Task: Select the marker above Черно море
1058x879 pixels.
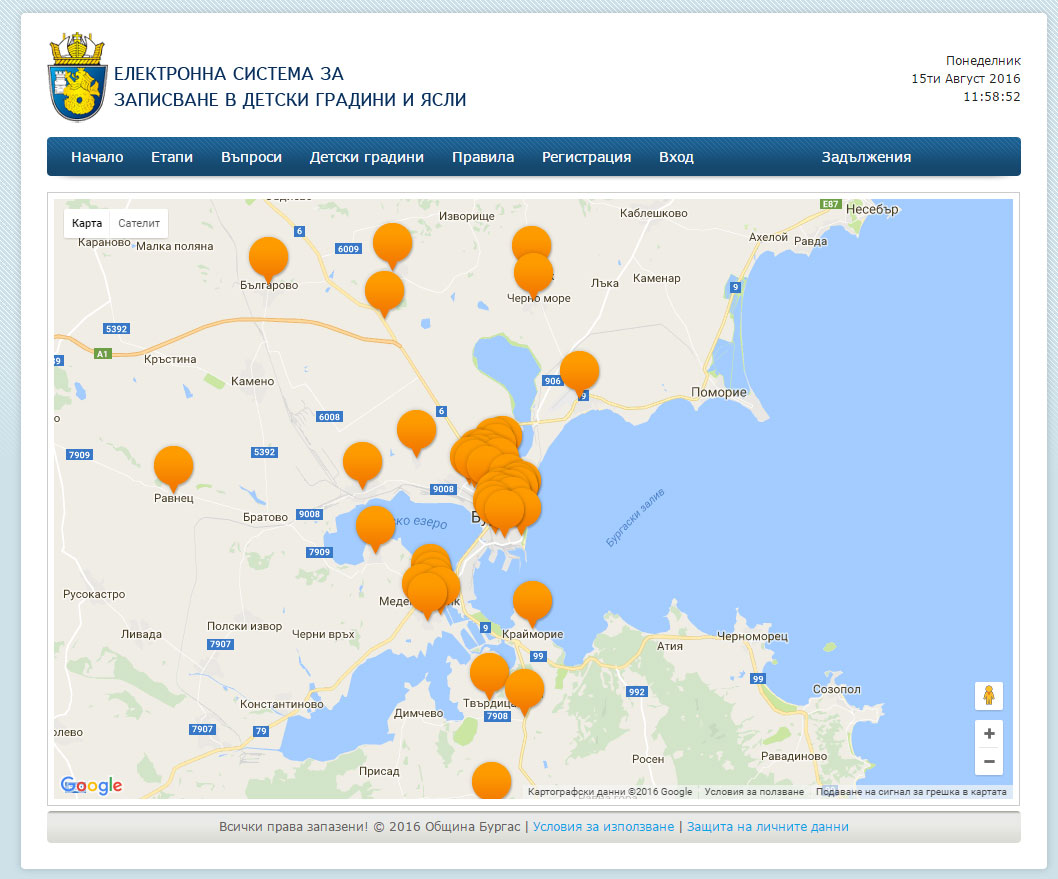Action: (533, 273)
